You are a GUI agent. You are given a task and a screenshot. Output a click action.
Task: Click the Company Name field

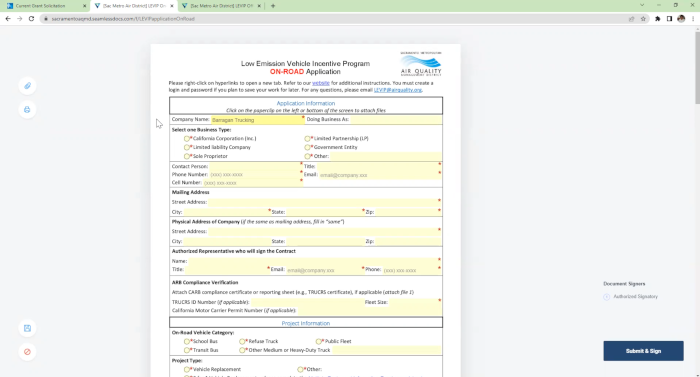257,120
